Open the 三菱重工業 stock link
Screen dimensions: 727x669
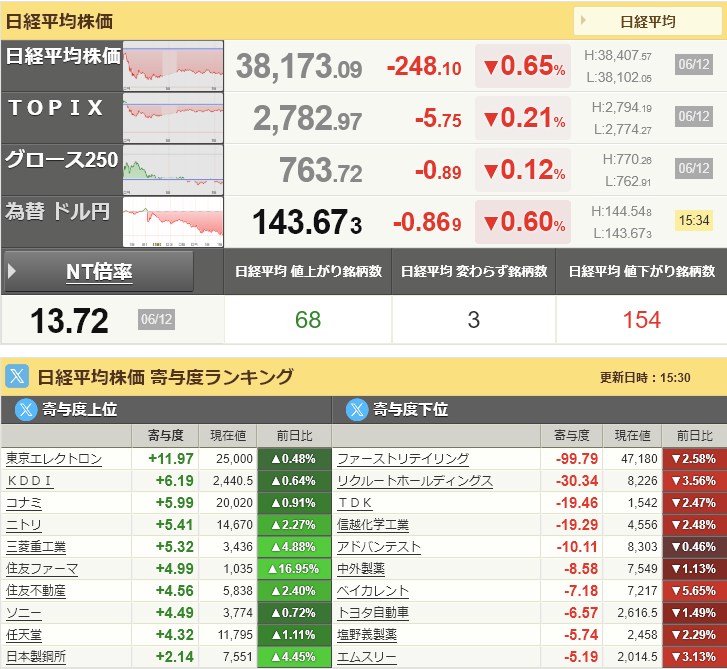click(36, 547)
